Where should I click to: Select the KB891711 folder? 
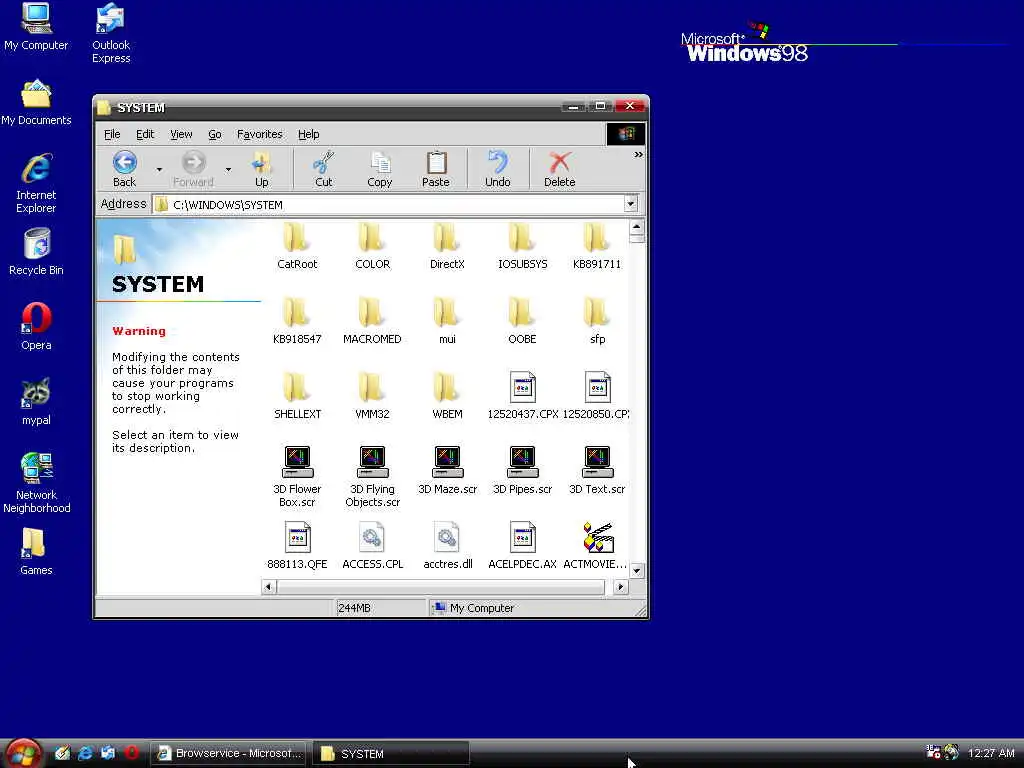(x=597, y=246)
